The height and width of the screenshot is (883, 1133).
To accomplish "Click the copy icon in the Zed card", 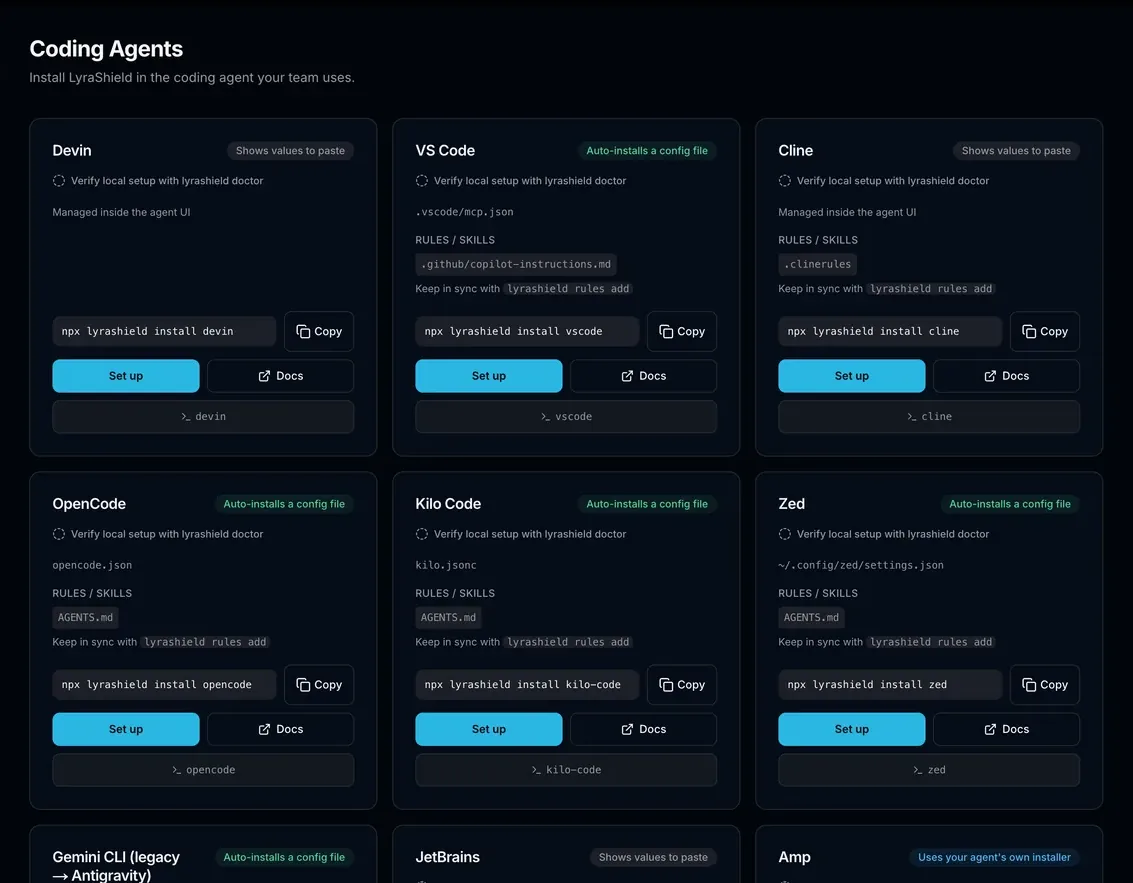I will pos(1029,684).
